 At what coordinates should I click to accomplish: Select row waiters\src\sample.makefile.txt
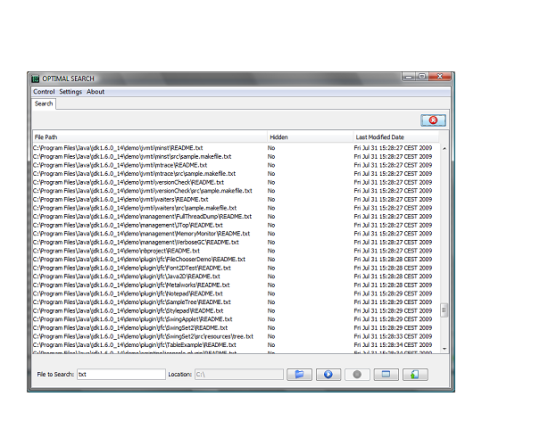pos(236,208)
